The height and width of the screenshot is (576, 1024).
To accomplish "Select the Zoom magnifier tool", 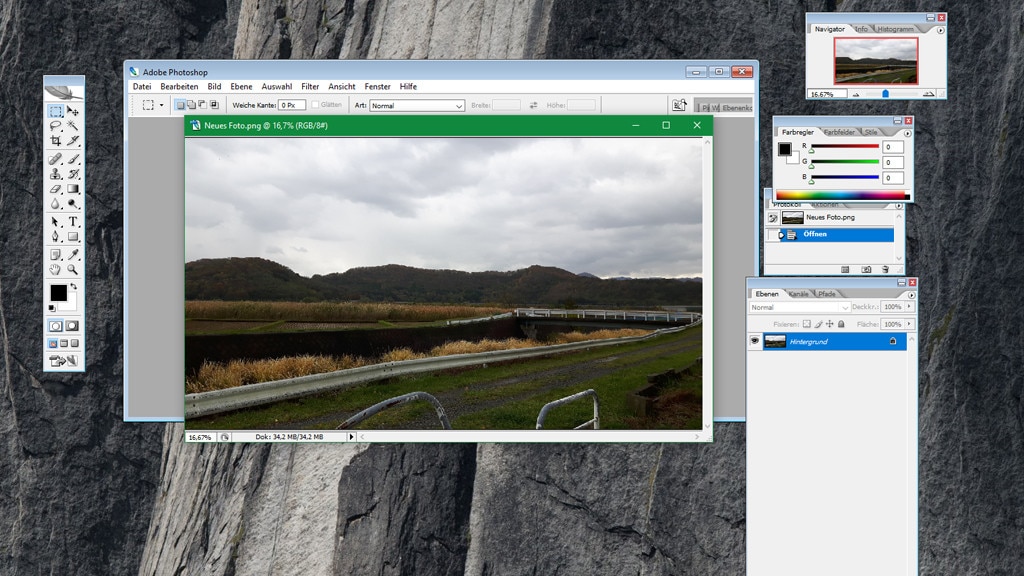I will coord(73,269).
